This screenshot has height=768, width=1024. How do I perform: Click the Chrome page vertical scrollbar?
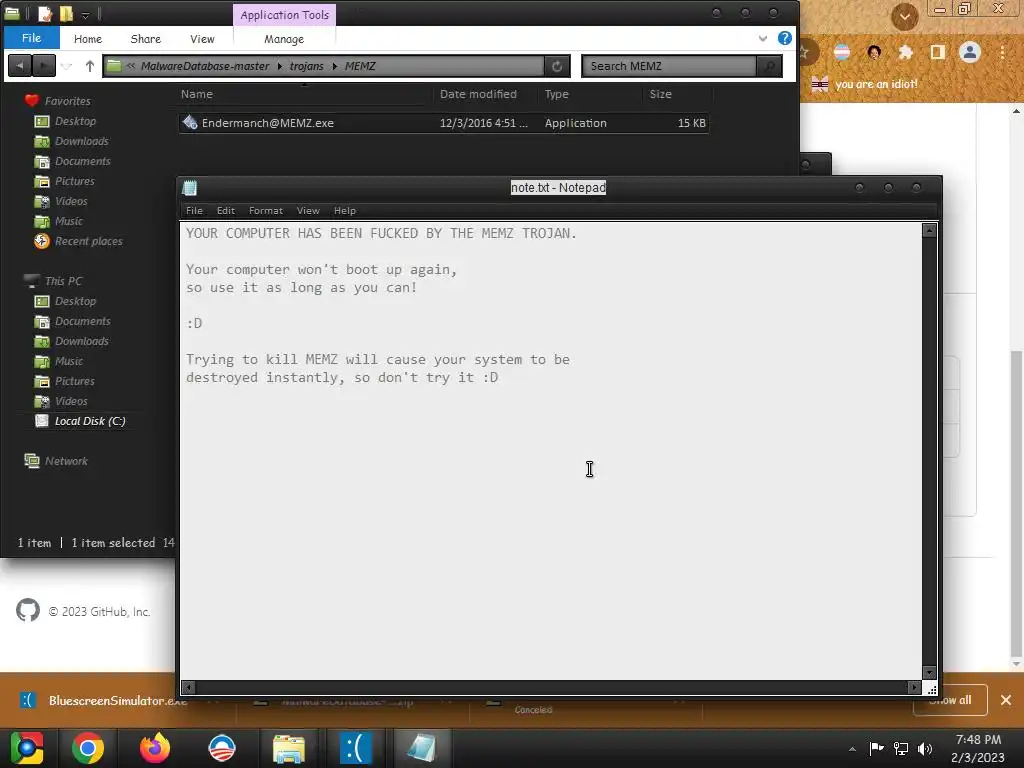(x=1016, y=503)
